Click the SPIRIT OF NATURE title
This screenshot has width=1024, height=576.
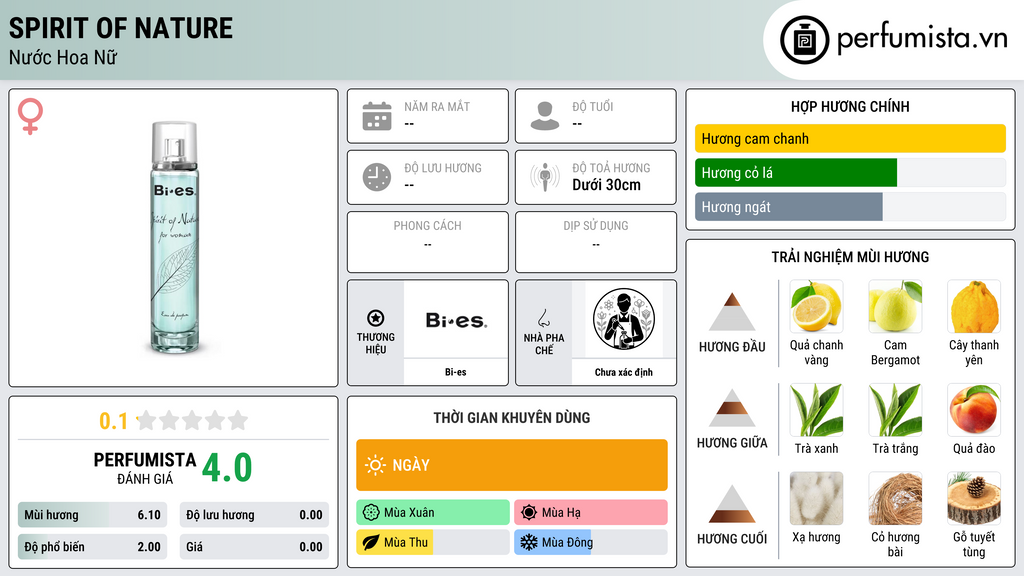pyautogui.click(x=121, y=28)
